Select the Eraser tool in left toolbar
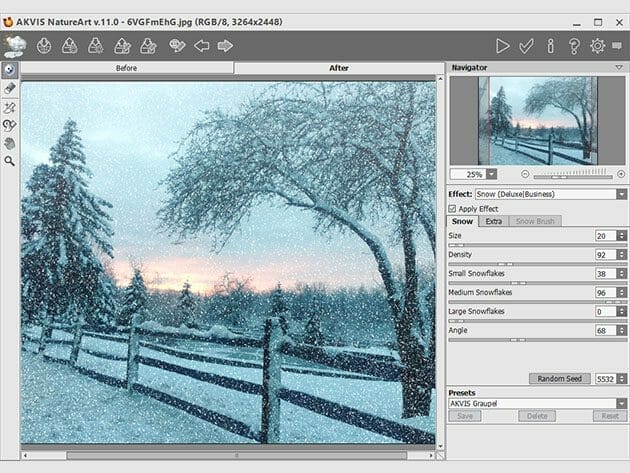The image size is (630, 473). (10, 88)
